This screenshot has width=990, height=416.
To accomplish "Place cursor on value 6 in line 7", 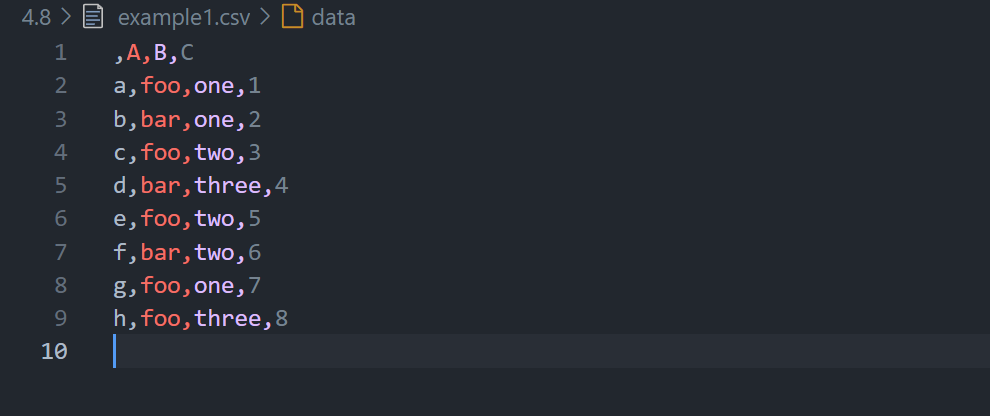I will click(254, 252).
